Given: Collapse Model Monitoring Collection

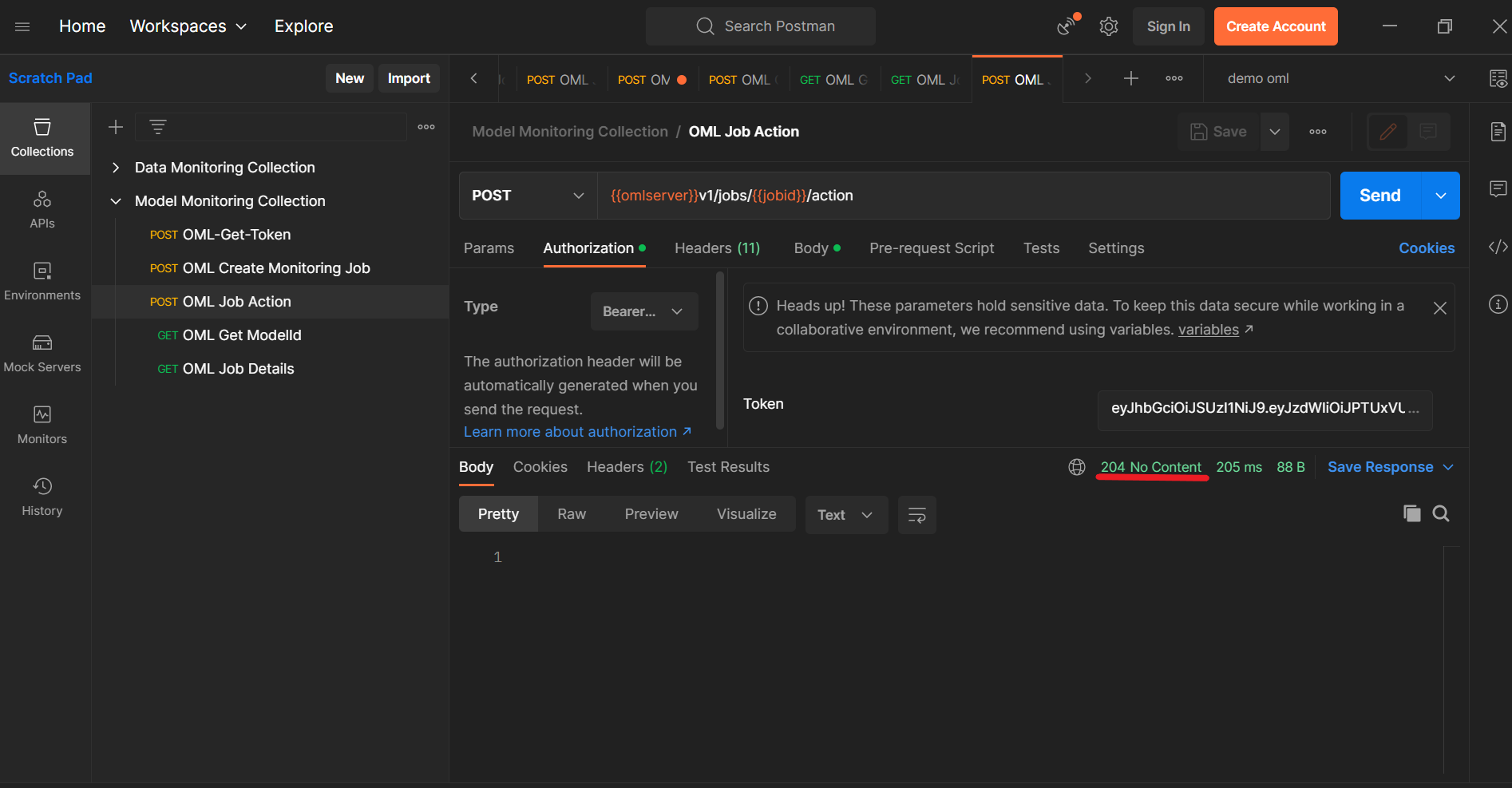Looking at the screenshot, I should [116, 201].
